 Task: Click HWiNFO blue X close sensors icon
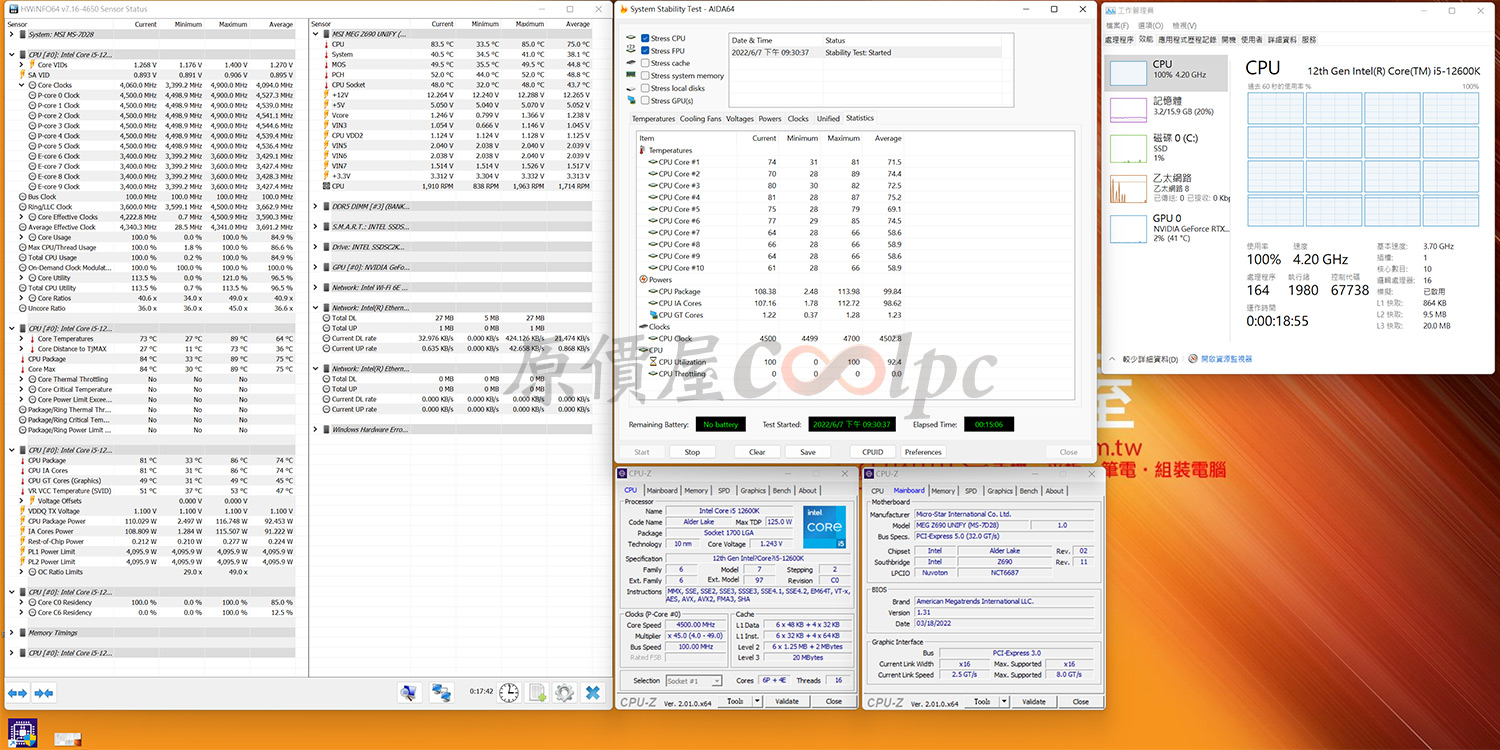[x=593, y=692]
